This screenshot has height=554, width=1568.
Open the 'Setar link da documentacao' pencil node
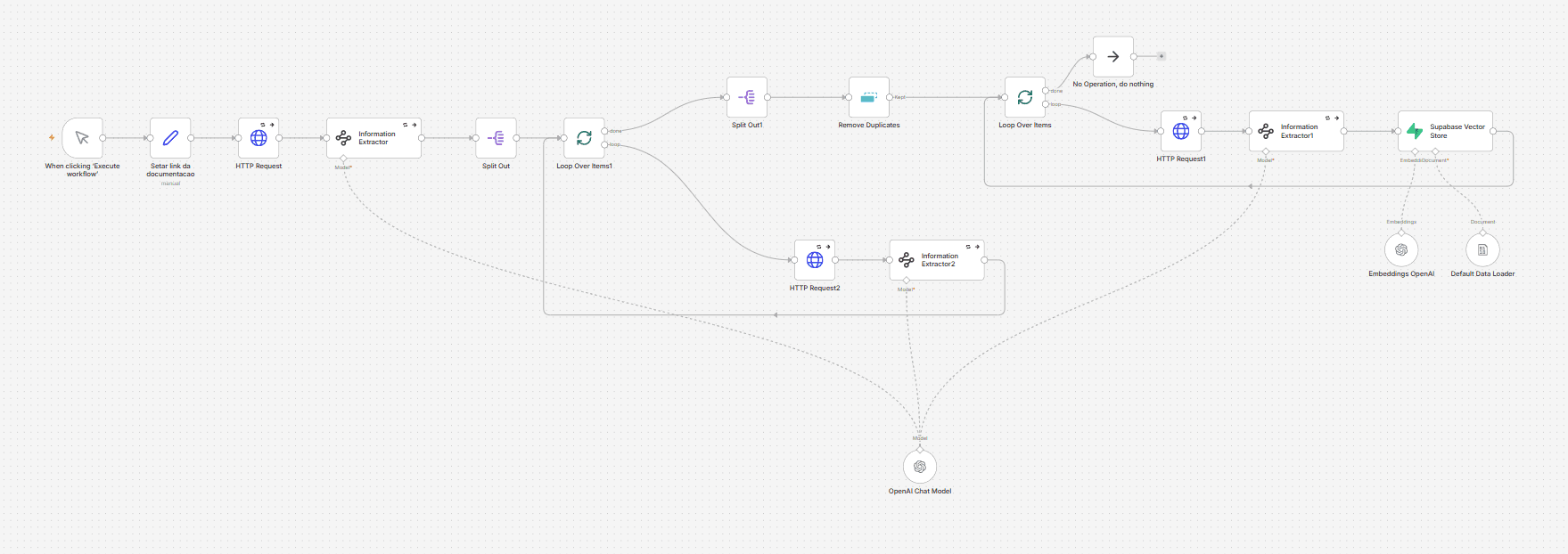[170, 138]
